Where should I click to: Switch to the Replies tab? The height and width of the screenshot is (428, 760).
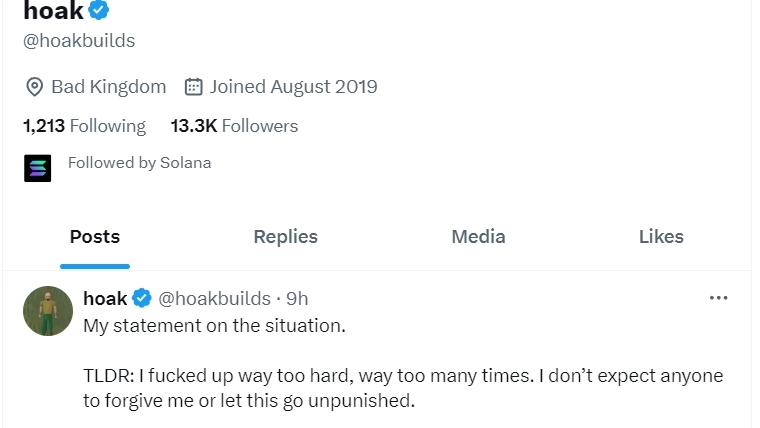tap(285, 237)
